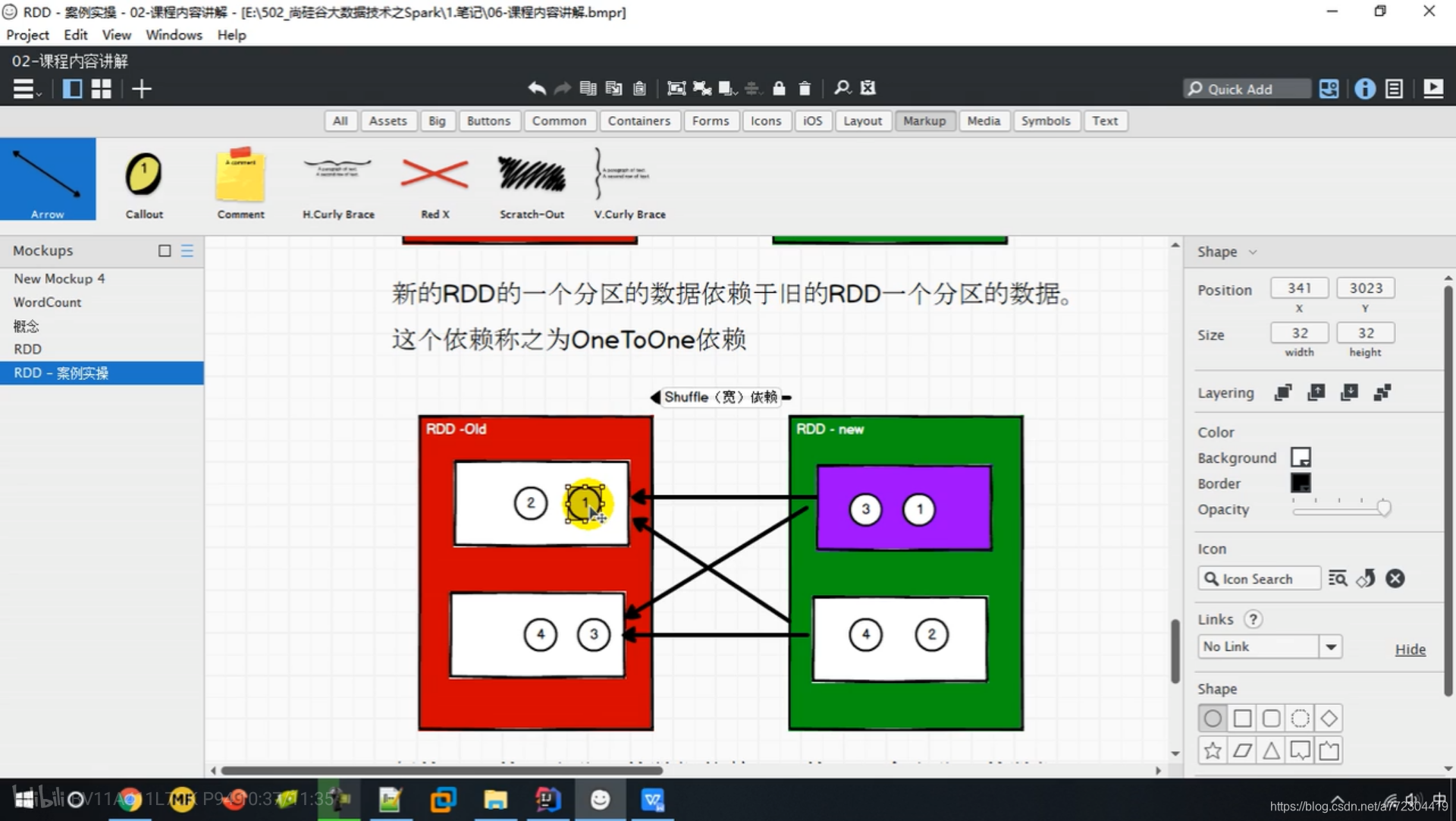This screenshot has height=821, width=1456.
Task: Select the Comment markup tool
Action: point(241,182)
